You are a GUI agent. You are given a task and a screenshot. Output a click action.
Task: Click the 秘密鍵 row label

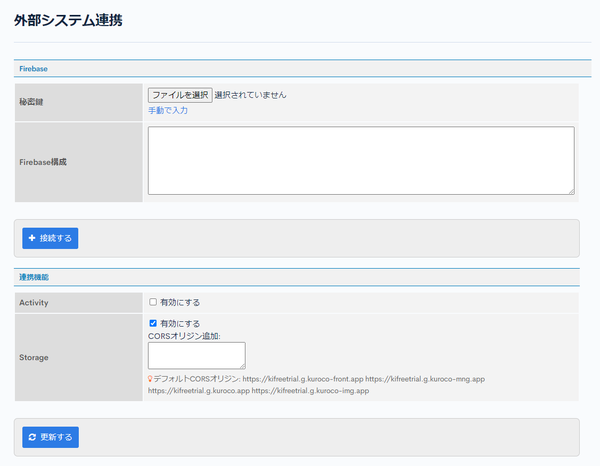[31, 102]
